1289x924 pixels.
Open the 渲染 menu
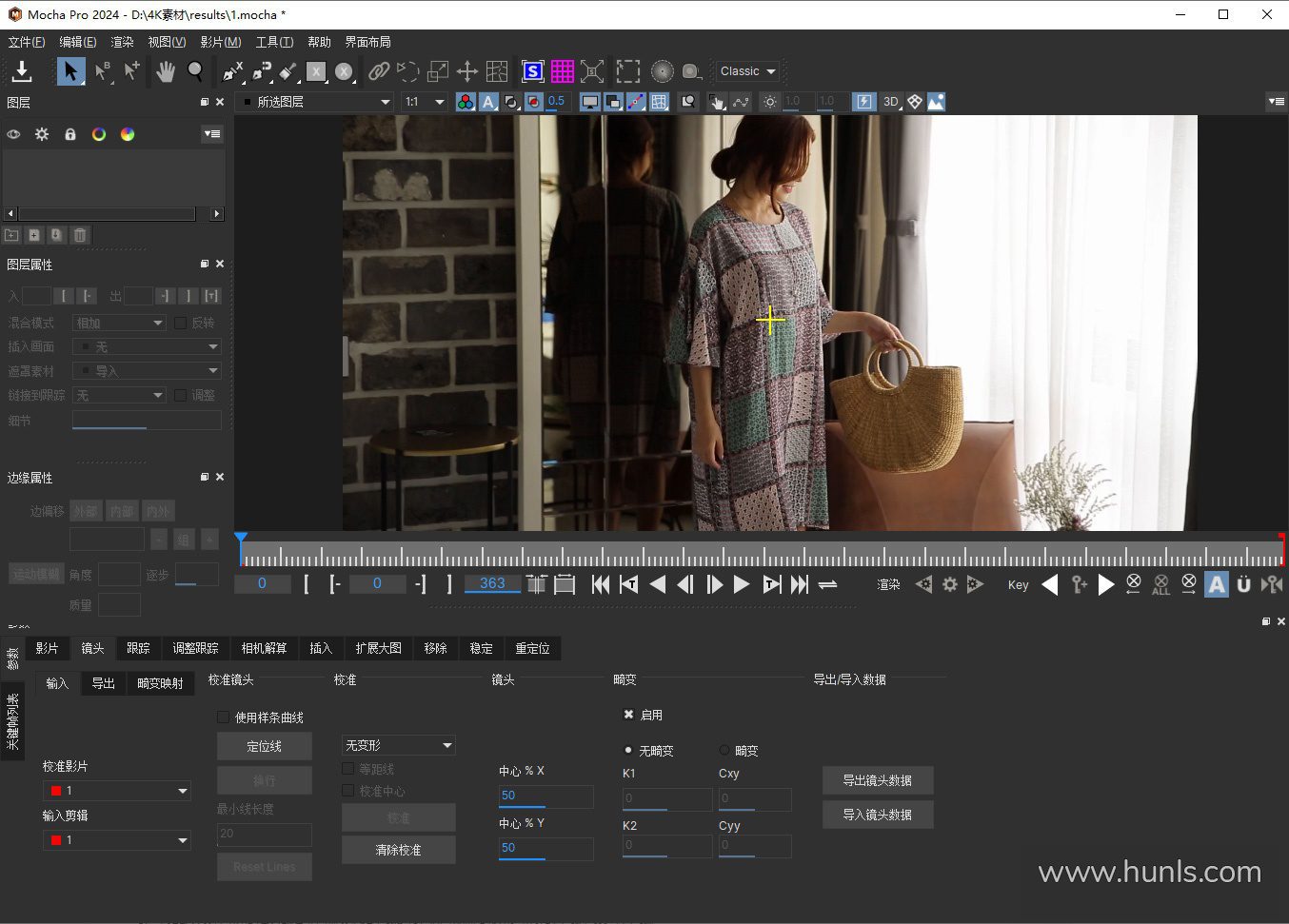pos(122,42)
